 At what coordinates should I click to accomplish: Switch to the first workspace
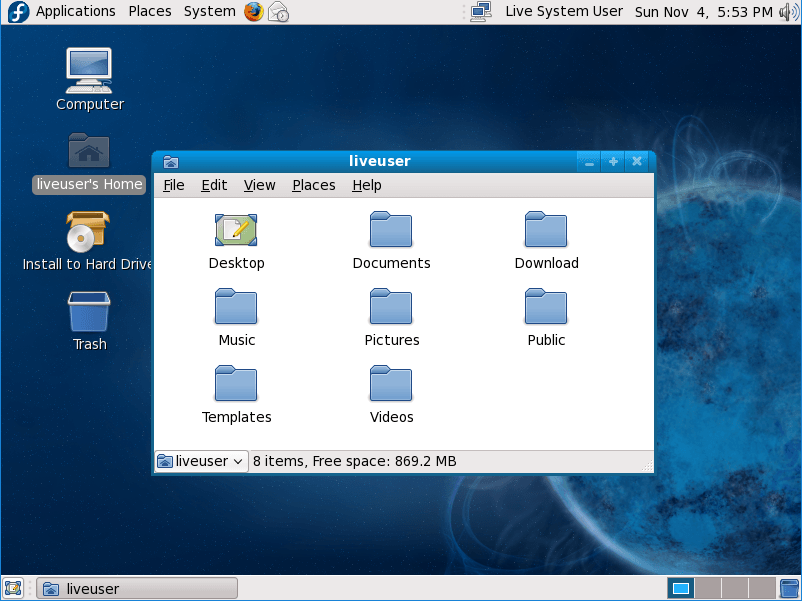[681, 588]
